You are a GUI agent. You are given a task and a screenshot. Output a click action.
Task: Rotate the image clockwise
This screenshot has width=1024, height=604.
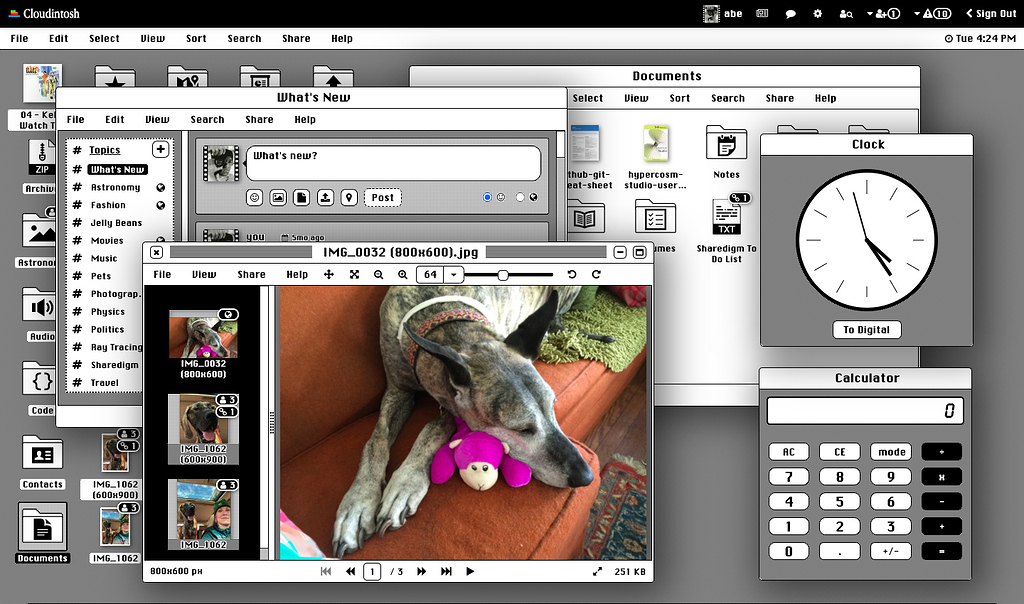(x=596, y=275)
